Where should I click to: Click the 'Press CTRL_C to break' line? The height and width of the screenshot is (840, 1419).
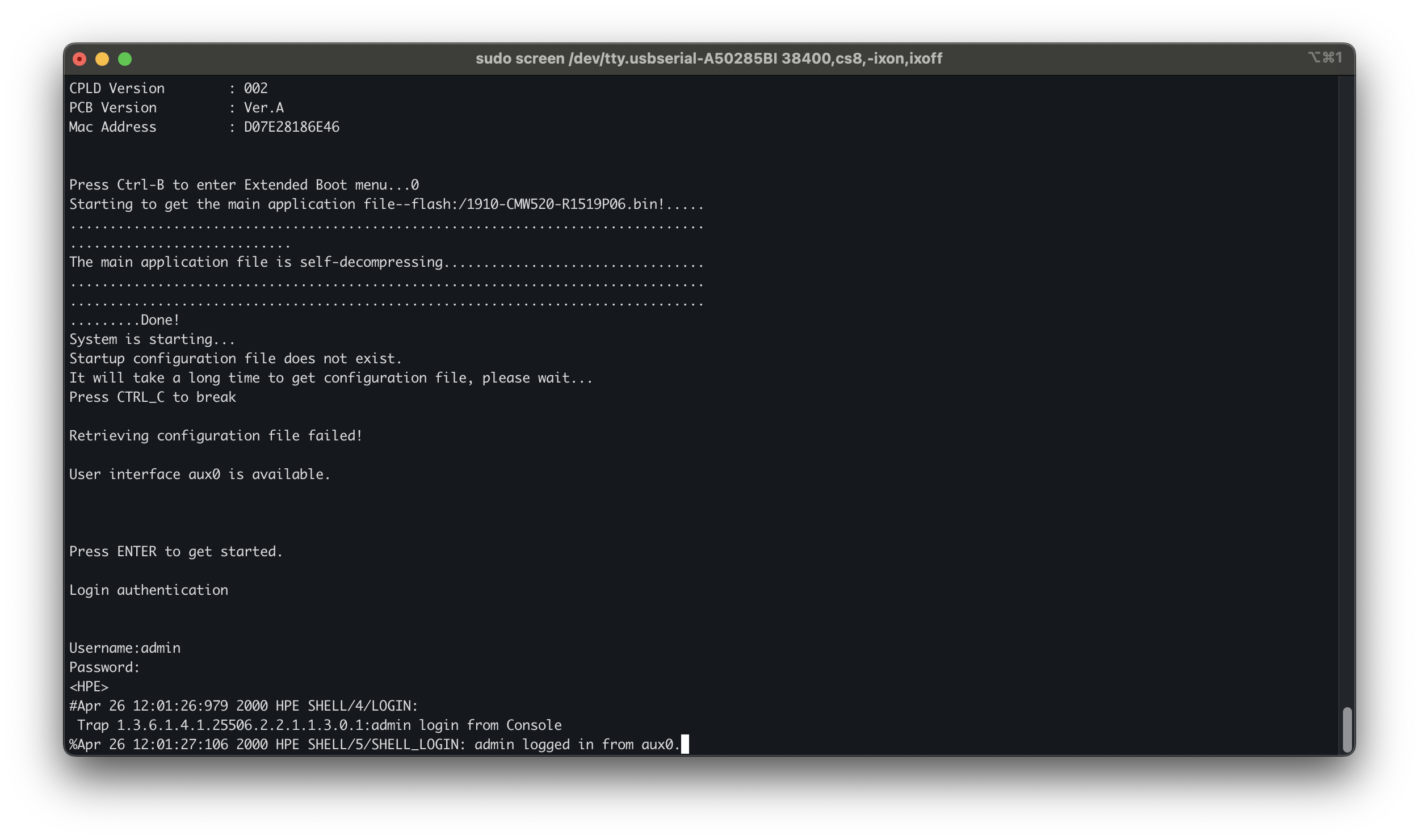pos(152,397)
